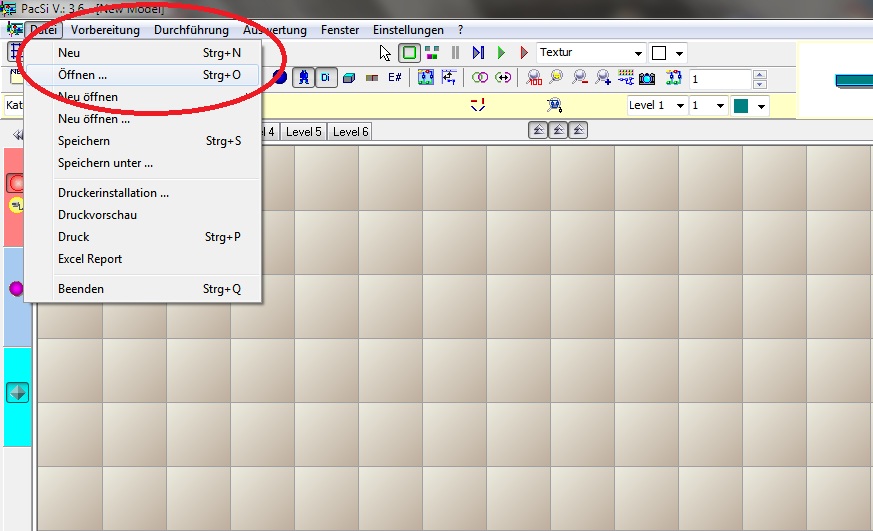Open the Fenster menu

340,30
